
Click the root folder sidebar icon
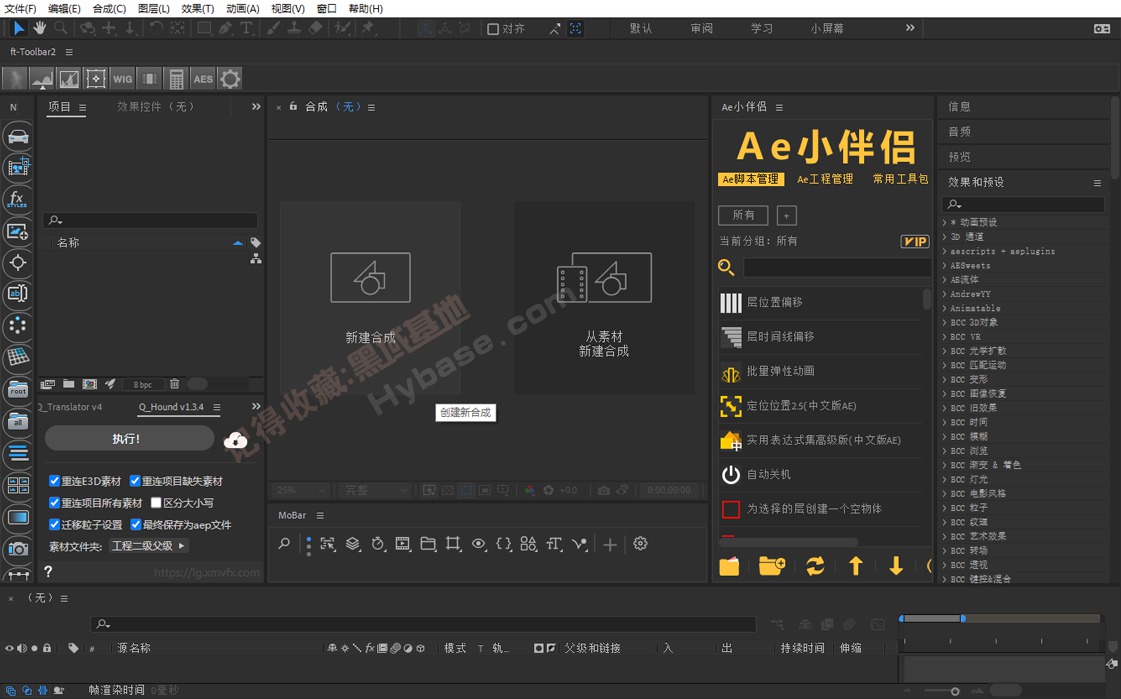[18, 390]
